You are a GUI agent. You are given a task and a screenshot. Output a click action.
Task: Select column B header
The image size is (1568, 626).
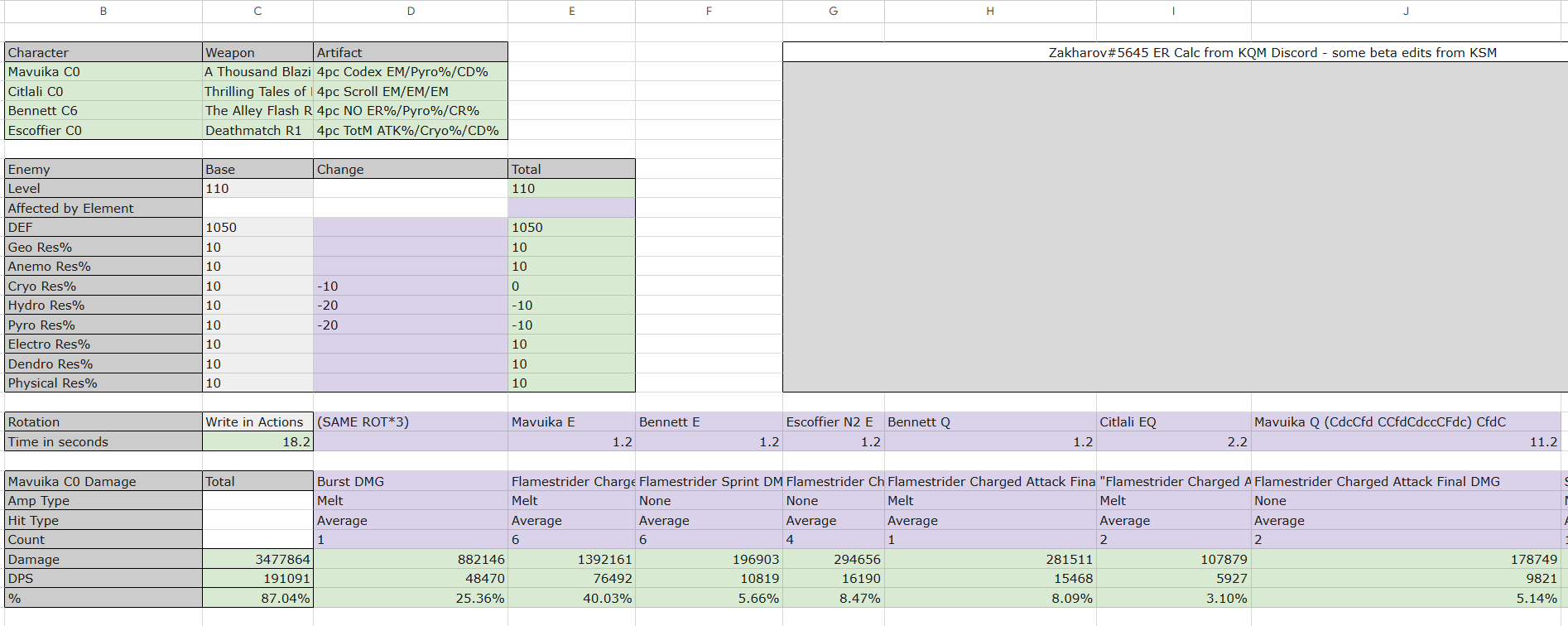point(103,11)
